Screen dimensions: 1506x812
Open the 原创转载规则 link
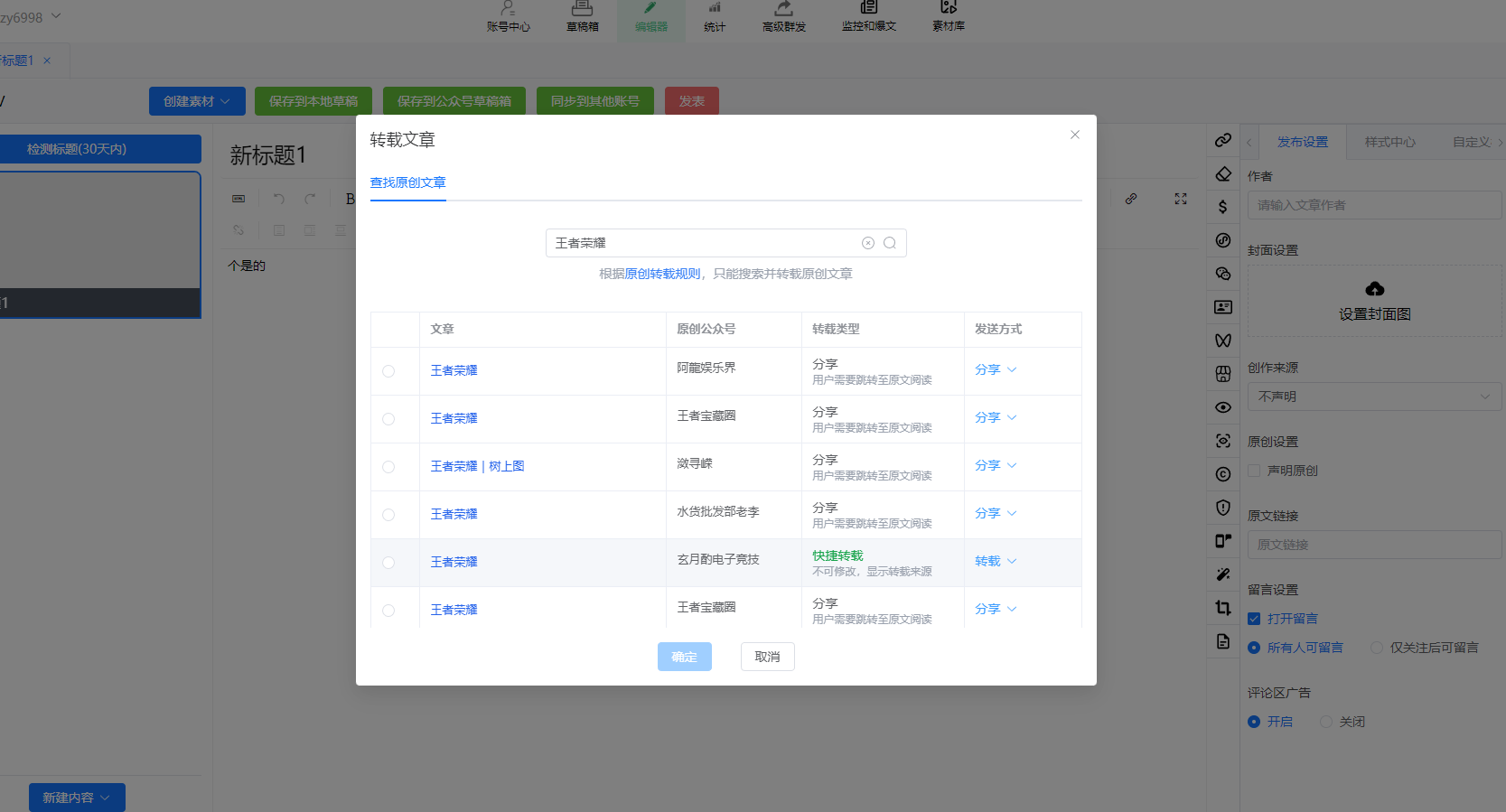click(x=662, y=274)
